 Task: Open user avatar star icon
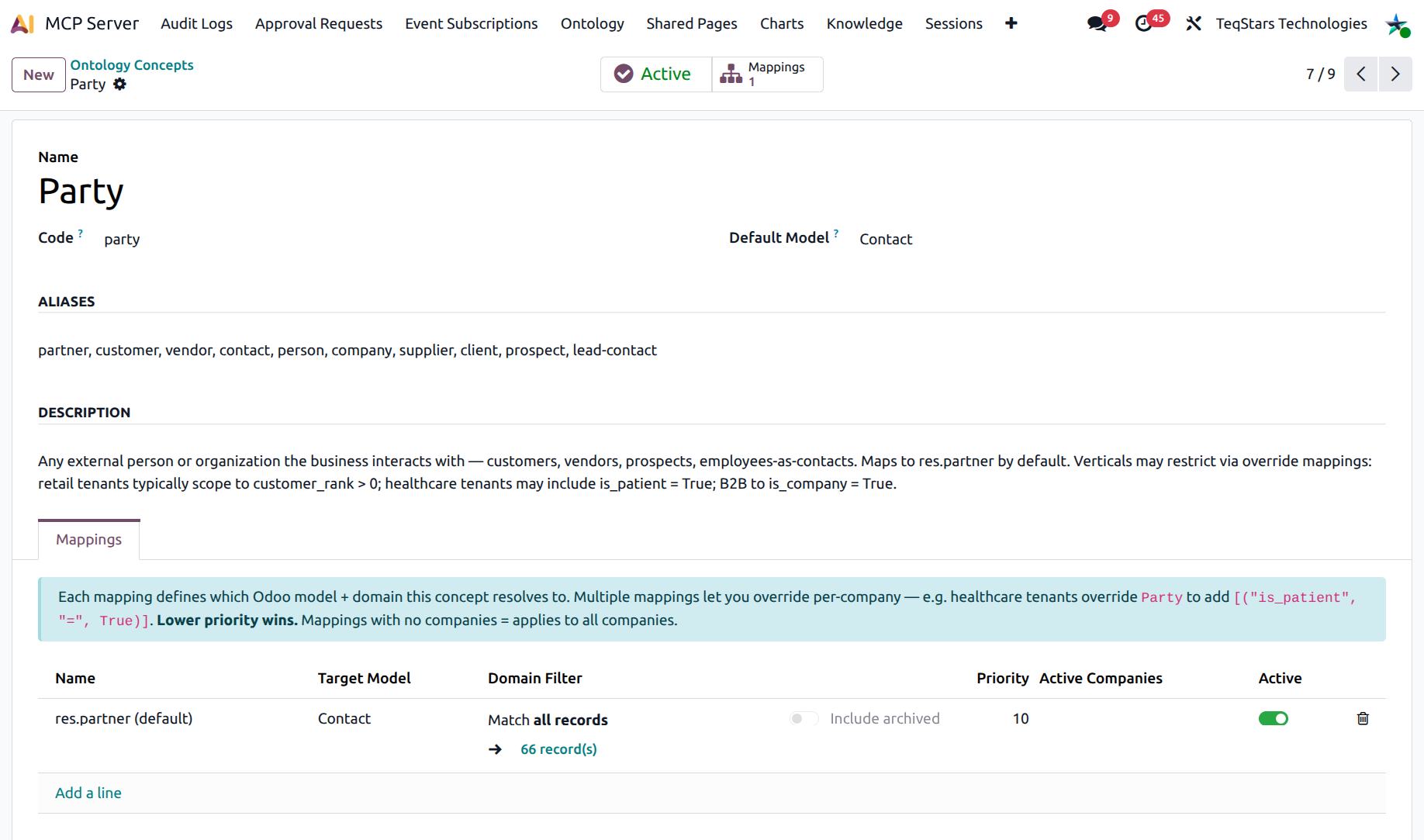click(x=1398, y=24)
